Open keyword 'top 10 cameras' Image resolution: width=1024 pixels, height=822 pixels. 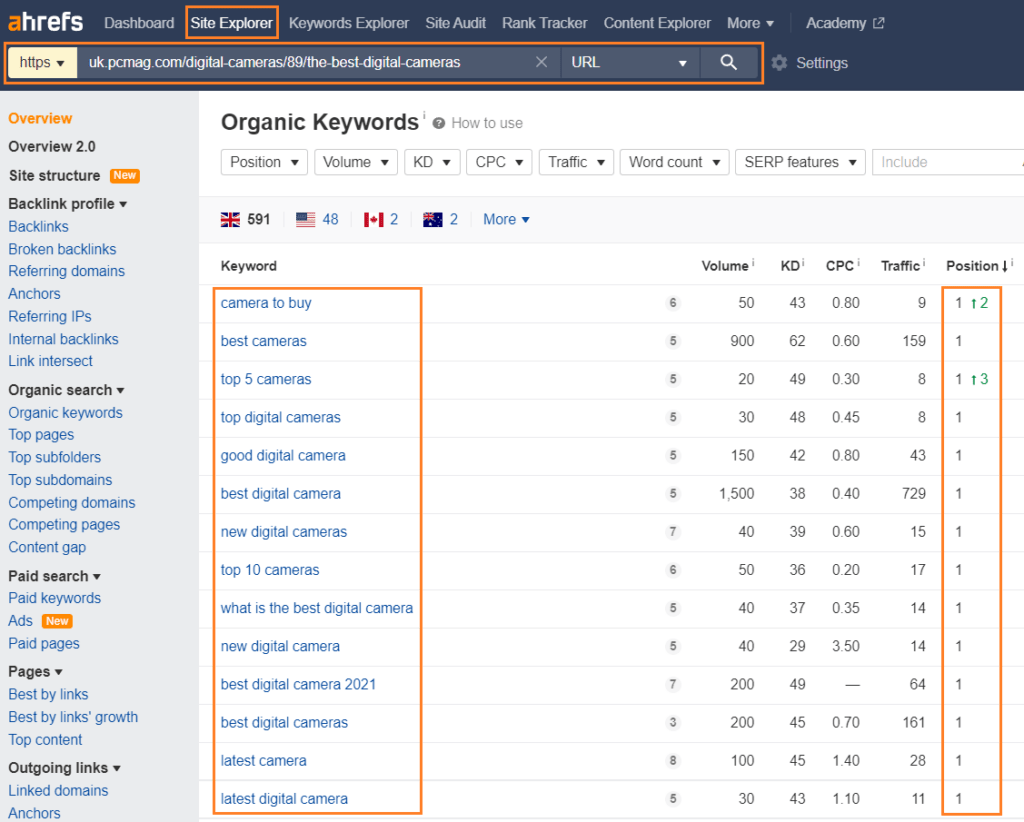[x=270, y=570]
